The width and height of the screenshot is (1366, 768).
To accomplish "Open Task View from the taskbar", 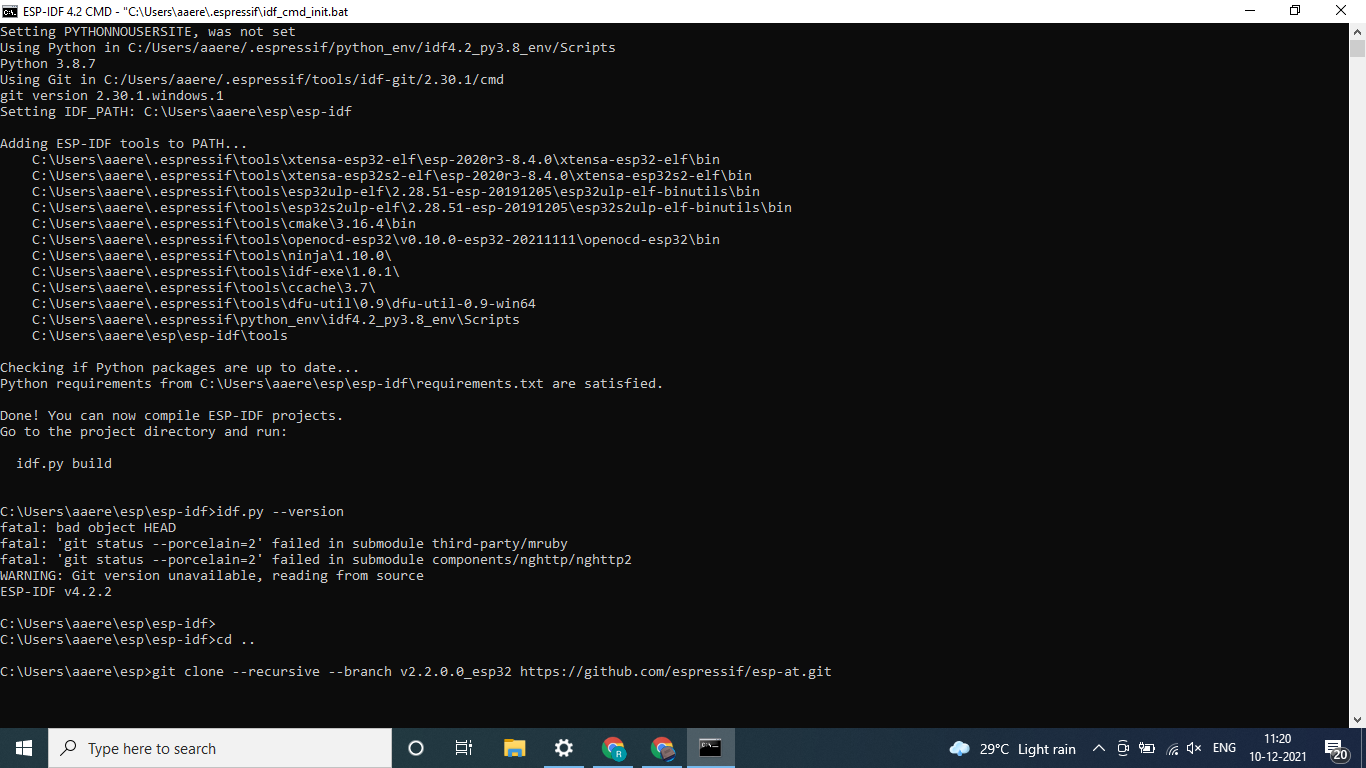I will 463,748.
